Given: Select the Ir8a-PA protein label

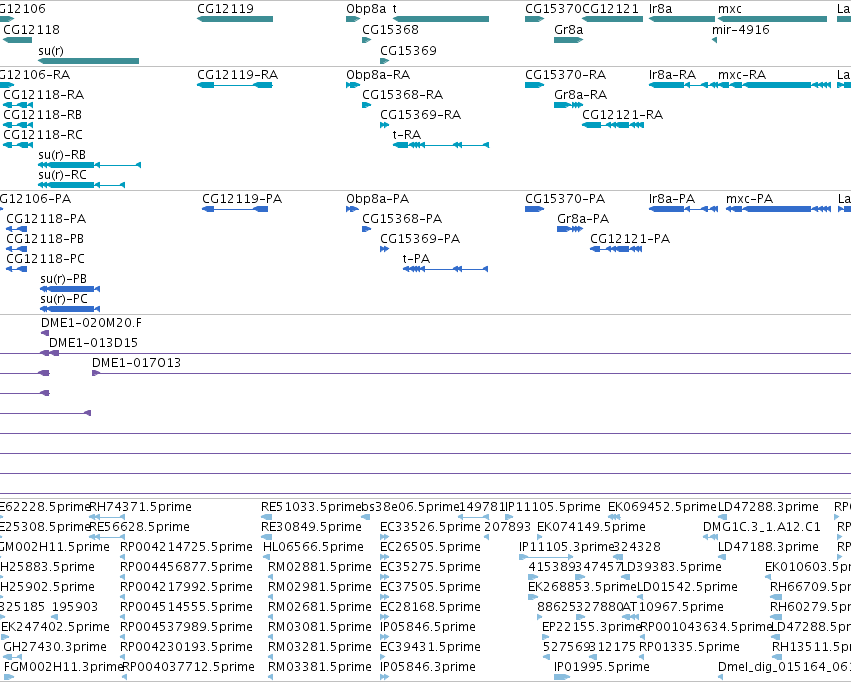Looking at the screenshot, I should pyautogui.click(x=672, y=199).
